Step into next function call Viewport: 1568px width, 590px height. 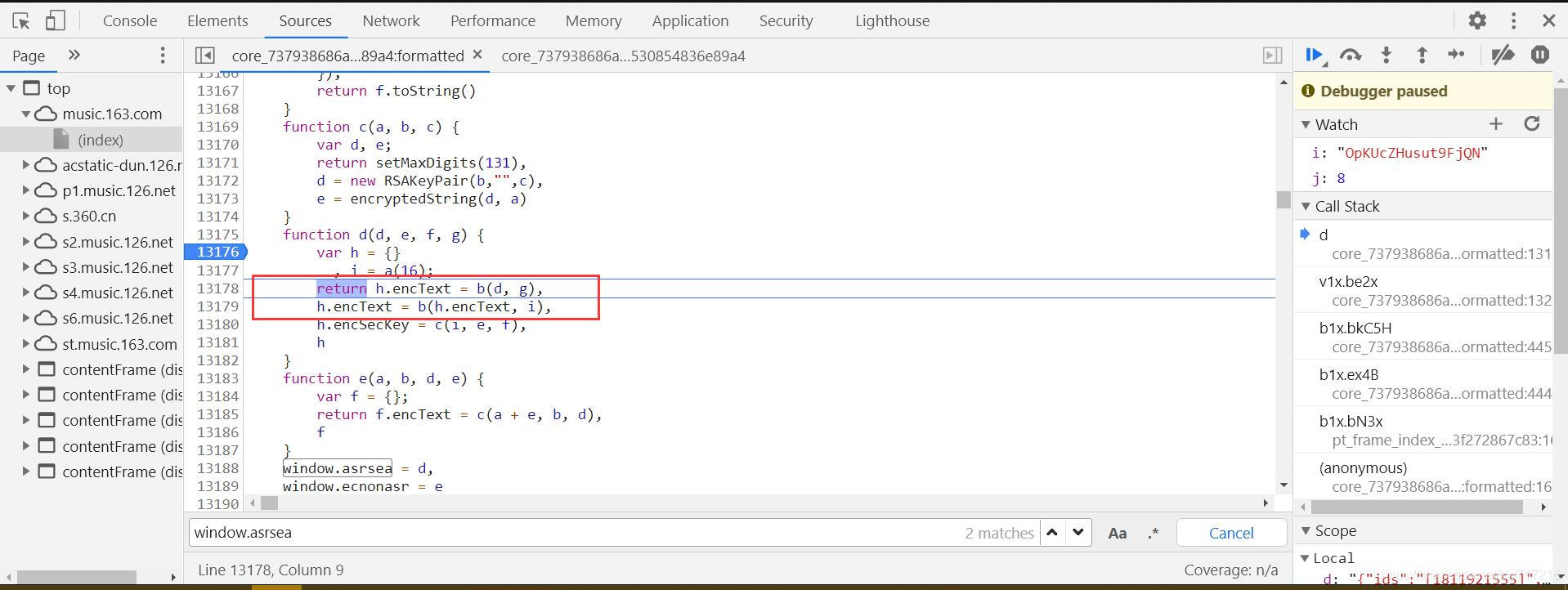click(1387, 55)
